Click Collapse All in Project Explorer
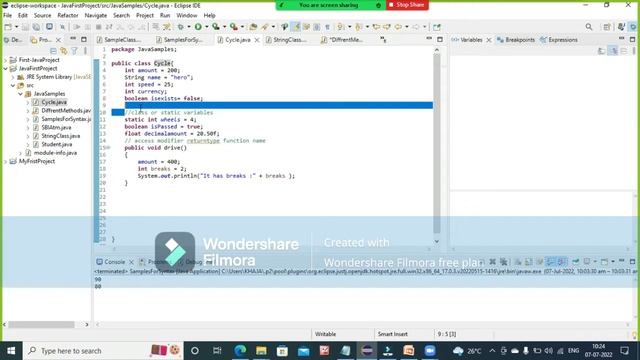This screenshot has width=640, height=360. tap(53, 51)
